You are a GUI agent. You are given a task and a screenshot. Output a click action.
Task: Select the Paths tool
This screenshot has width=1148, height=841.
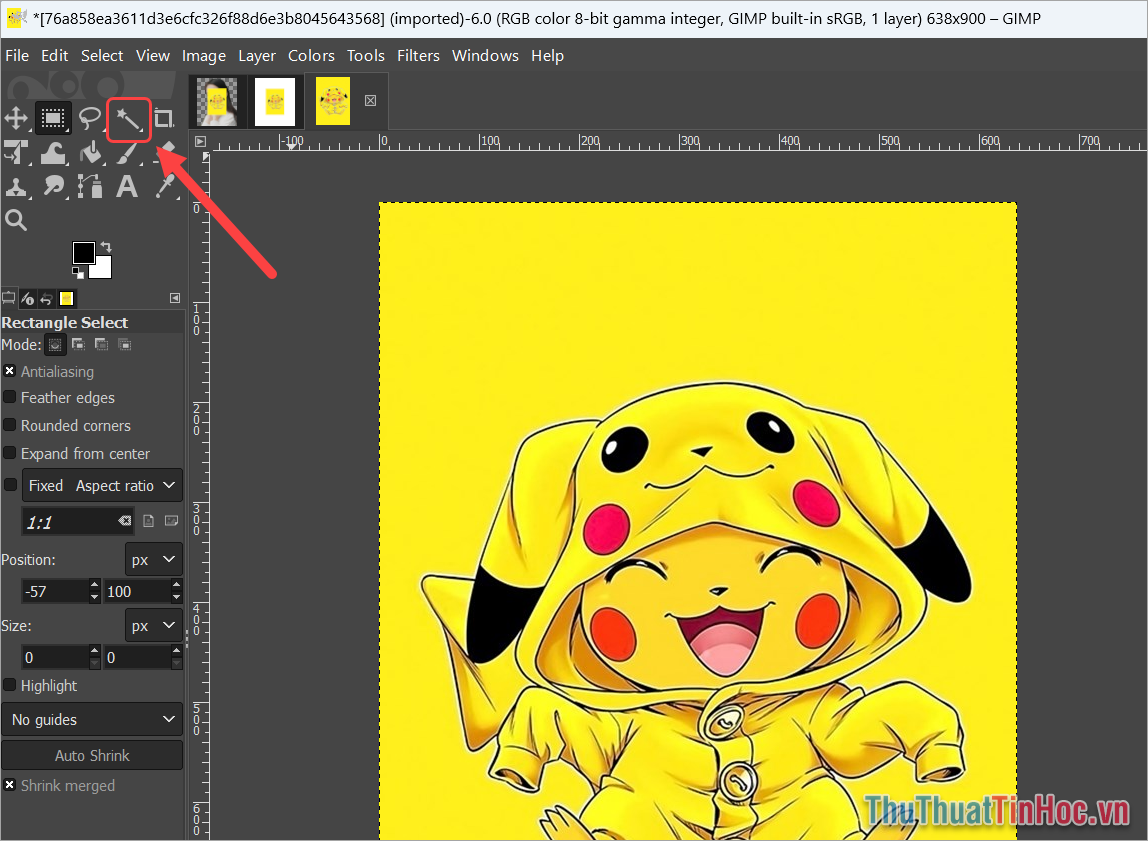pyautogui.click(x=90, y=186)
